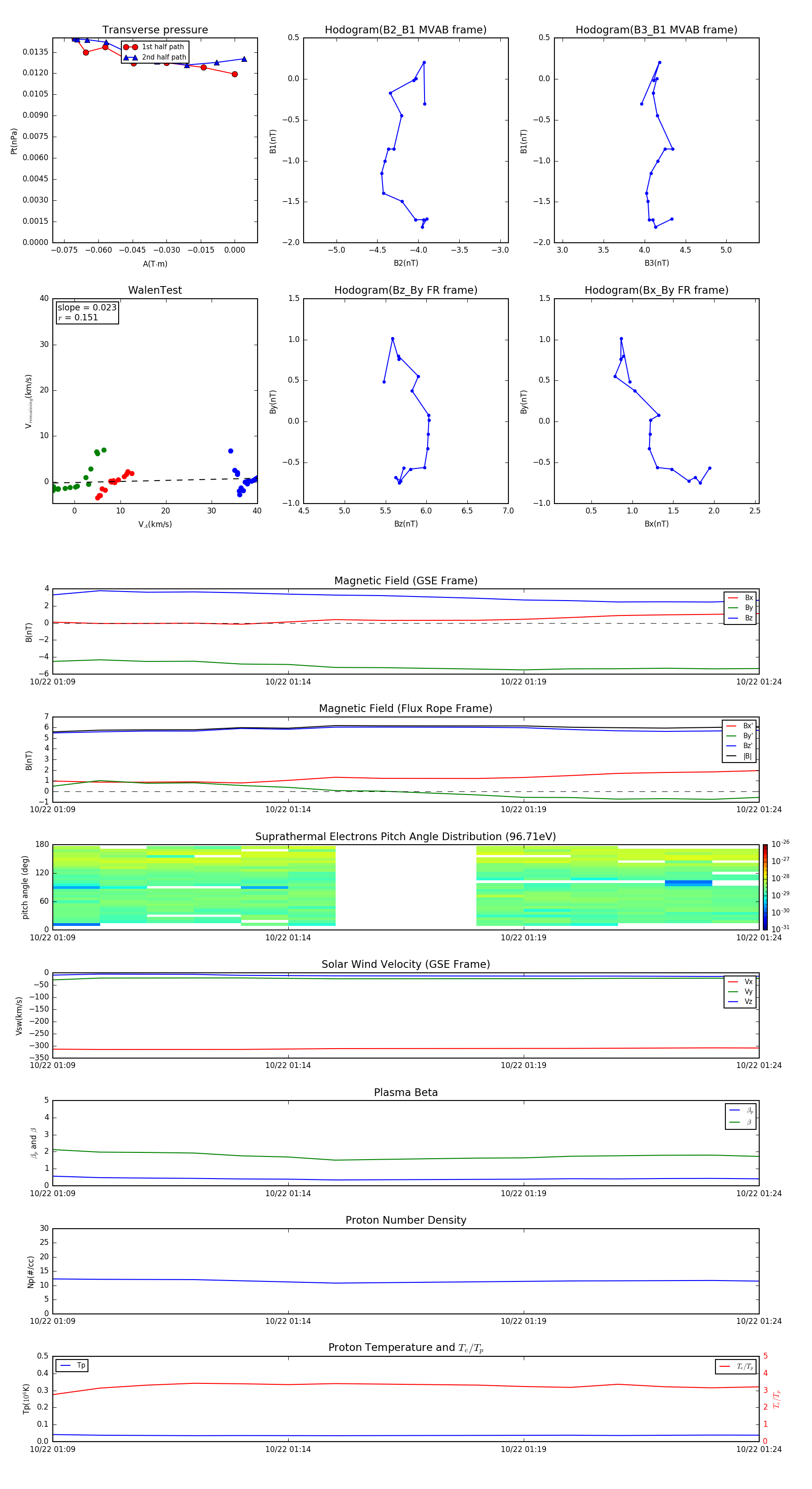The image size is (812, 1489).
Task: Select the "1st half path" legend entry
Action: [x=155, y=47]
